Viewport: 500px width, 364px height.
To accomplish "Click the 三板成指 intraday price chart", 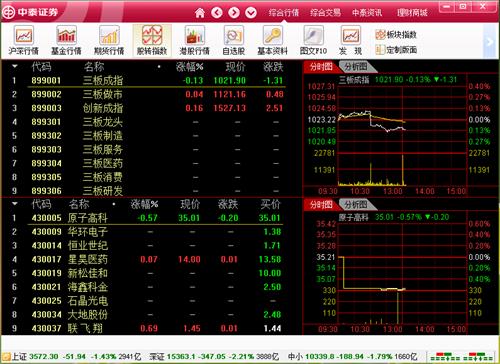I will [402, 119].
